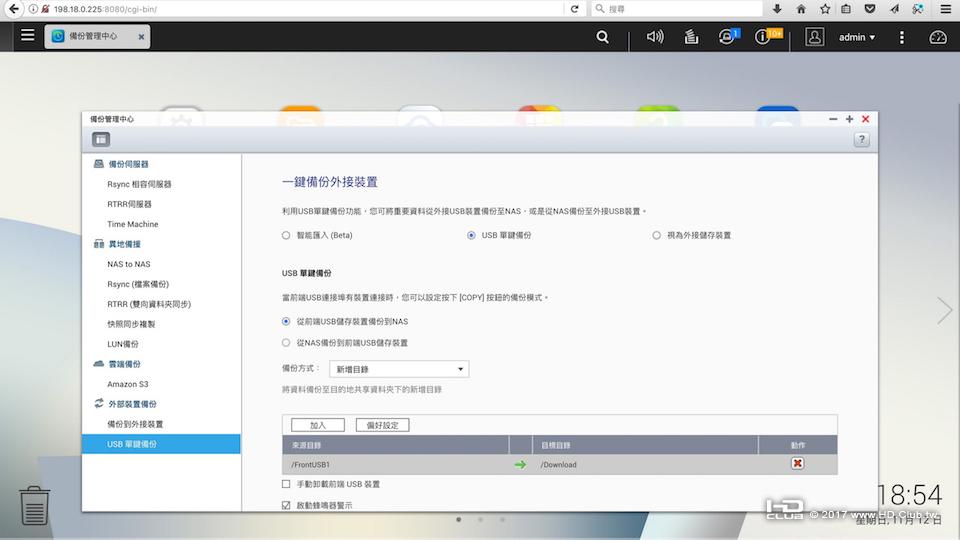Select 視為外接儲存裝置 radio option
Image resolution: width=960 pixels, height=540 pixels.
[656, 235]
